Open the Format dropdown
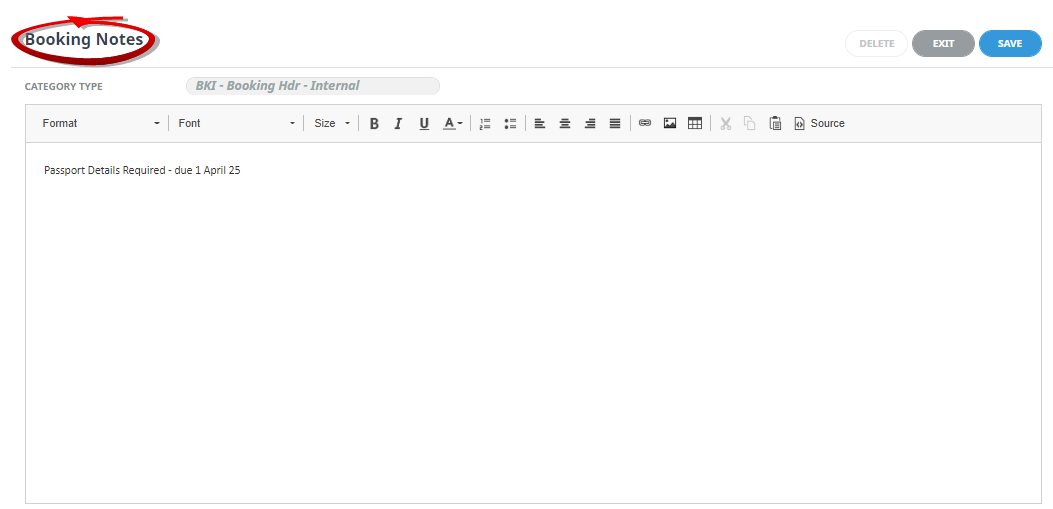1053x509 pixels. [100, 124]
